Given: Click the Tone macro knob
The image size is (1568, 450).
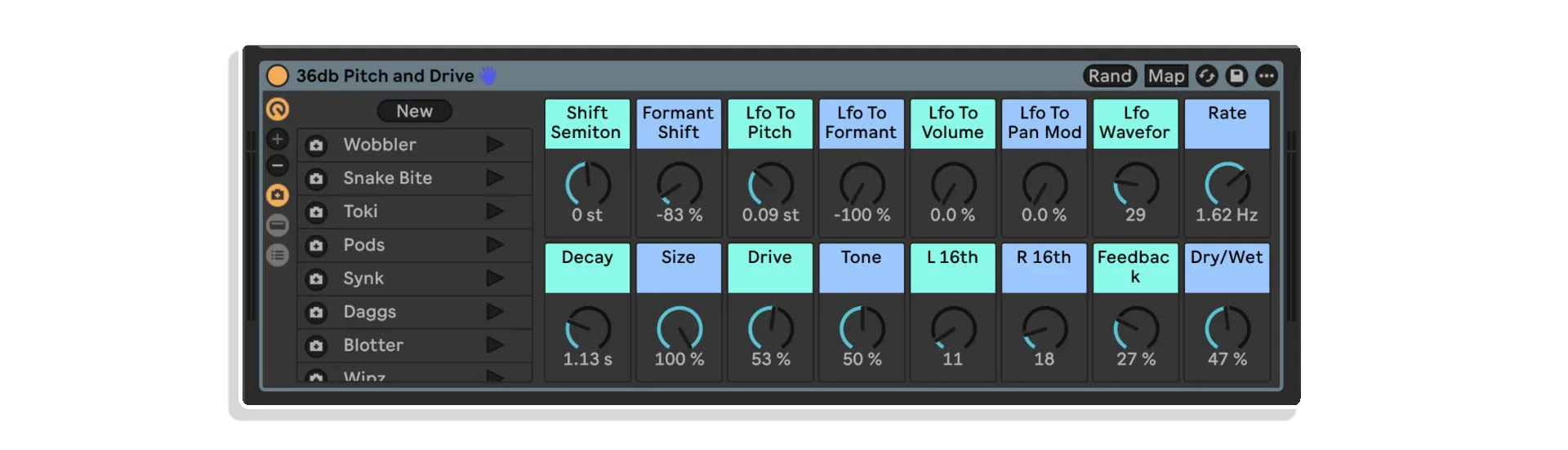Looking at the screenshot, I should pos(862,328).
